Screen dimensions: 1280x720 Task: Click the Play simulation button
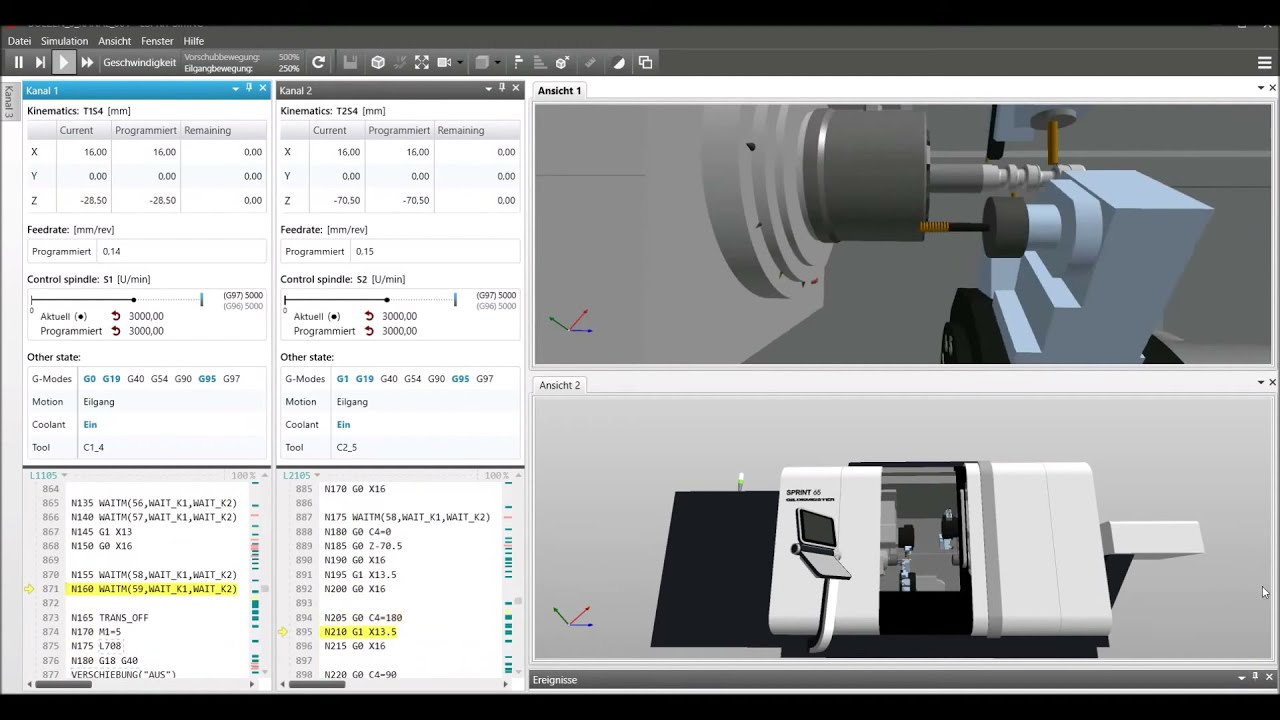(63, 62)
